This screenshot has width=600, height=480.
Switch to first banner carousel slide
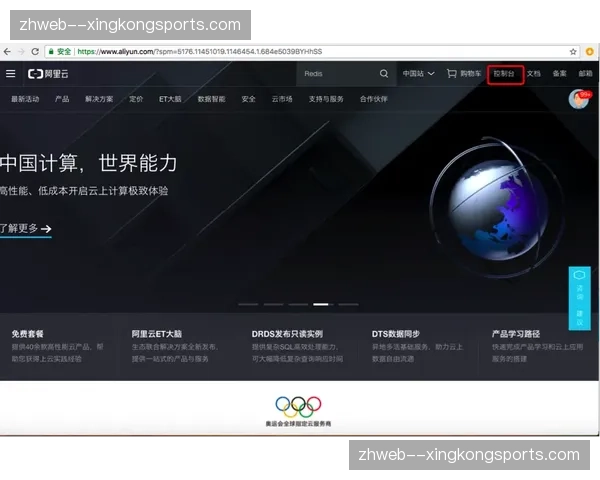click(x=248, y=304)
